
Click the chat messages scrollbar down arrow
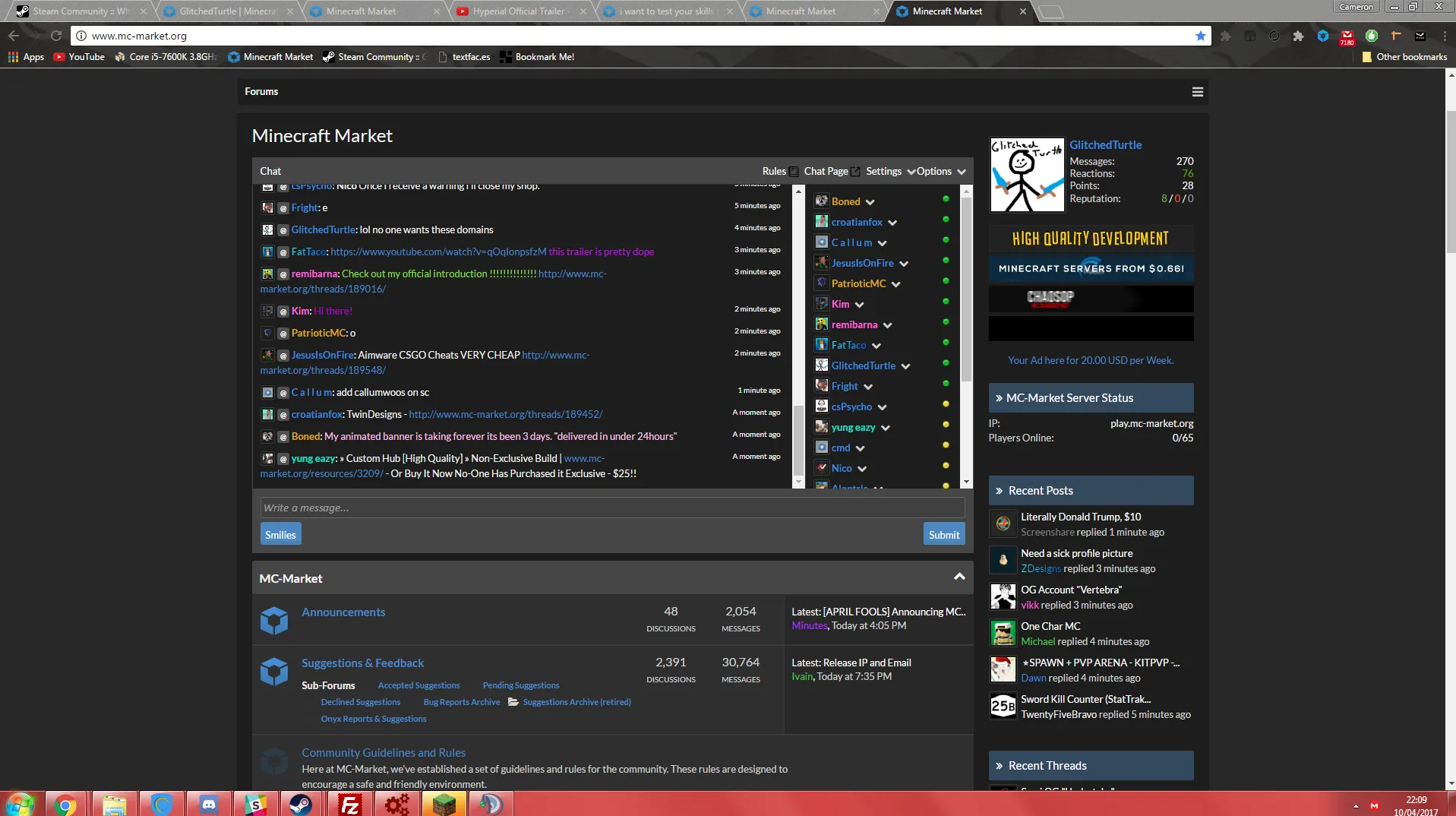coord(797,482)
